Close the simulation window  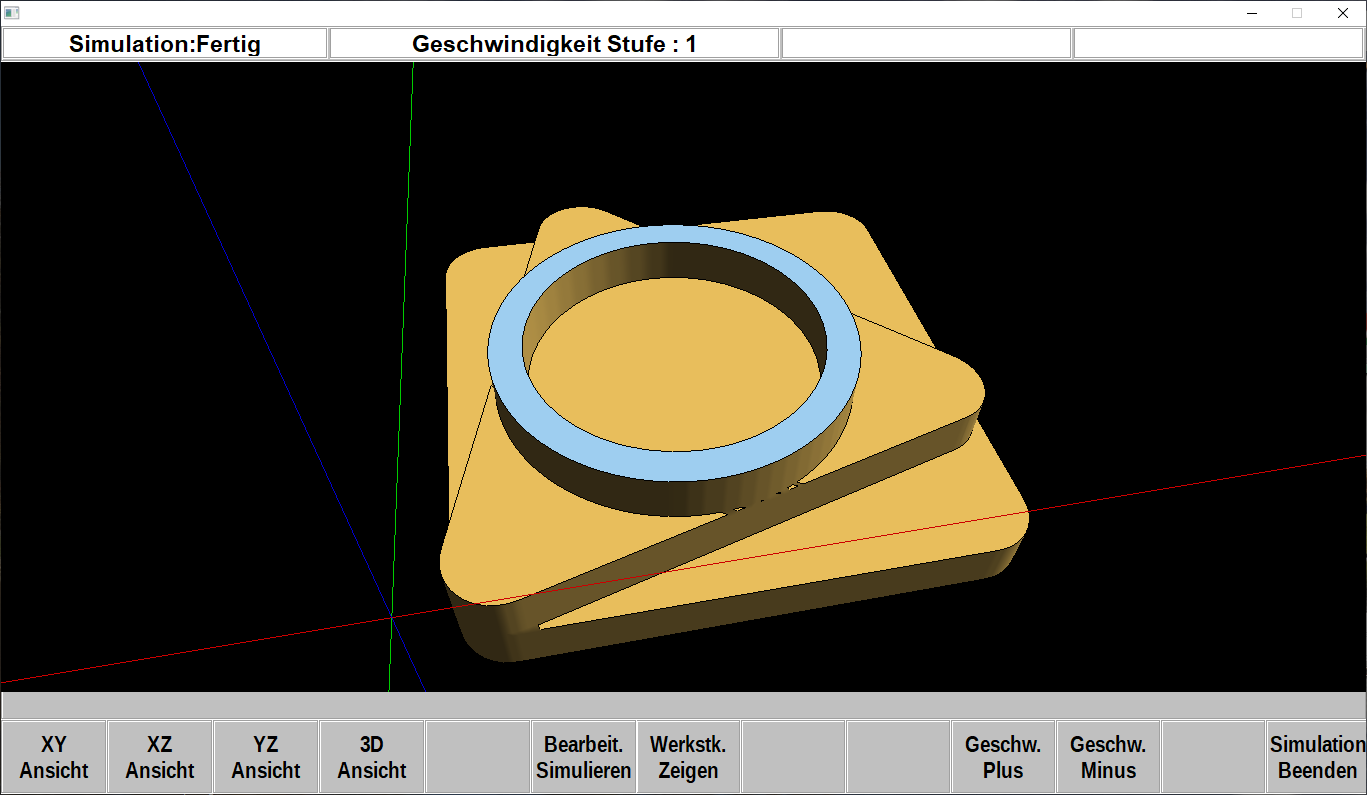(1343, 13)
